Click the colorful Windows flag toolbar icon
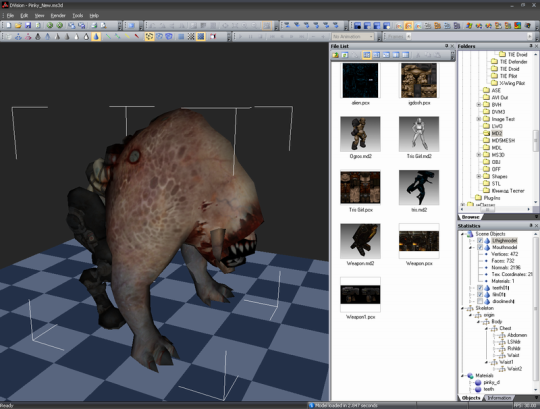 click(x=469, y=25)
